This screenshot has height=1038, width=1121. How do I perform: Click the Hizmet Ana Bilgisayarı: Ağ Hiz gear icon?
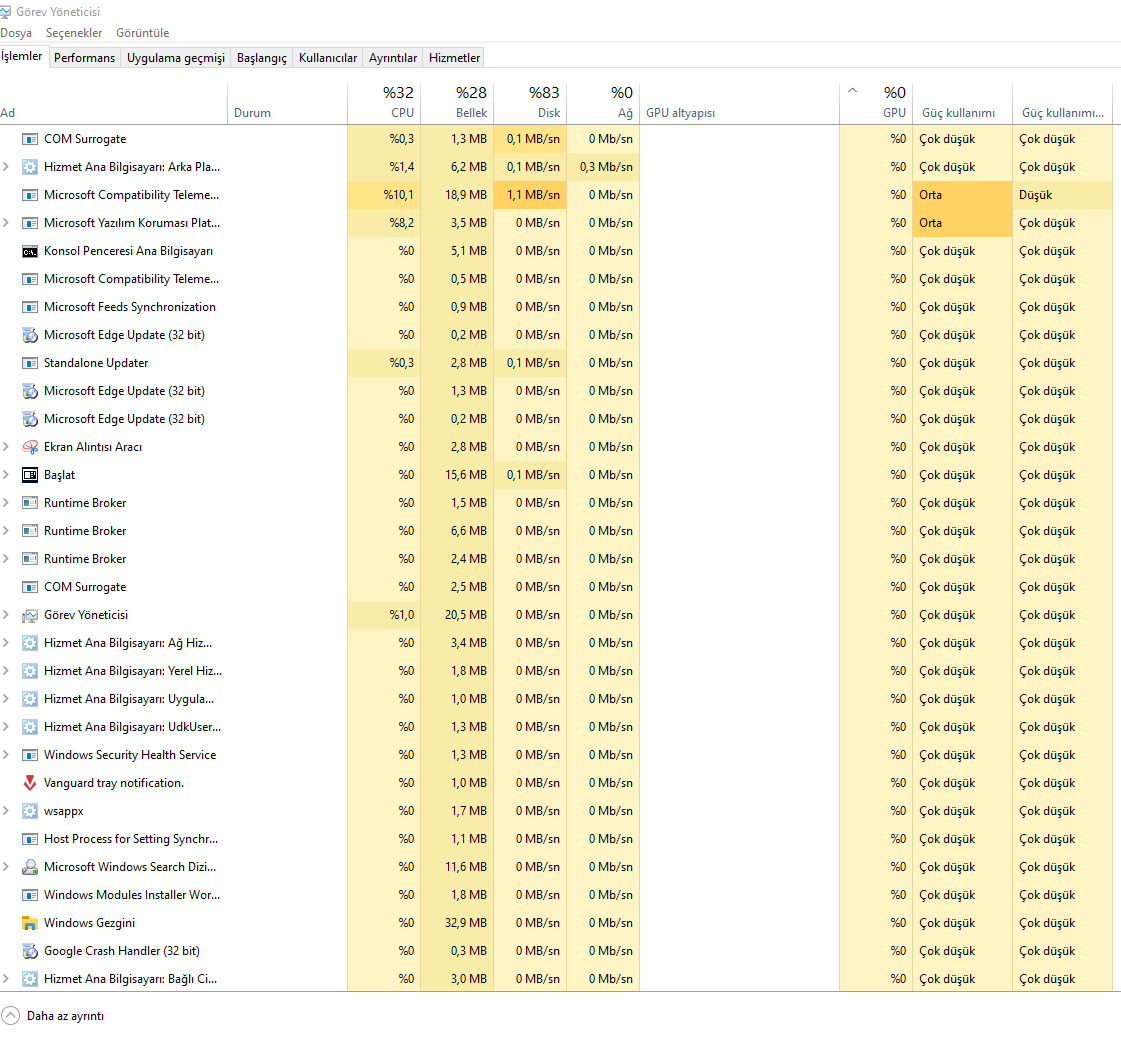tap(29, 643)
